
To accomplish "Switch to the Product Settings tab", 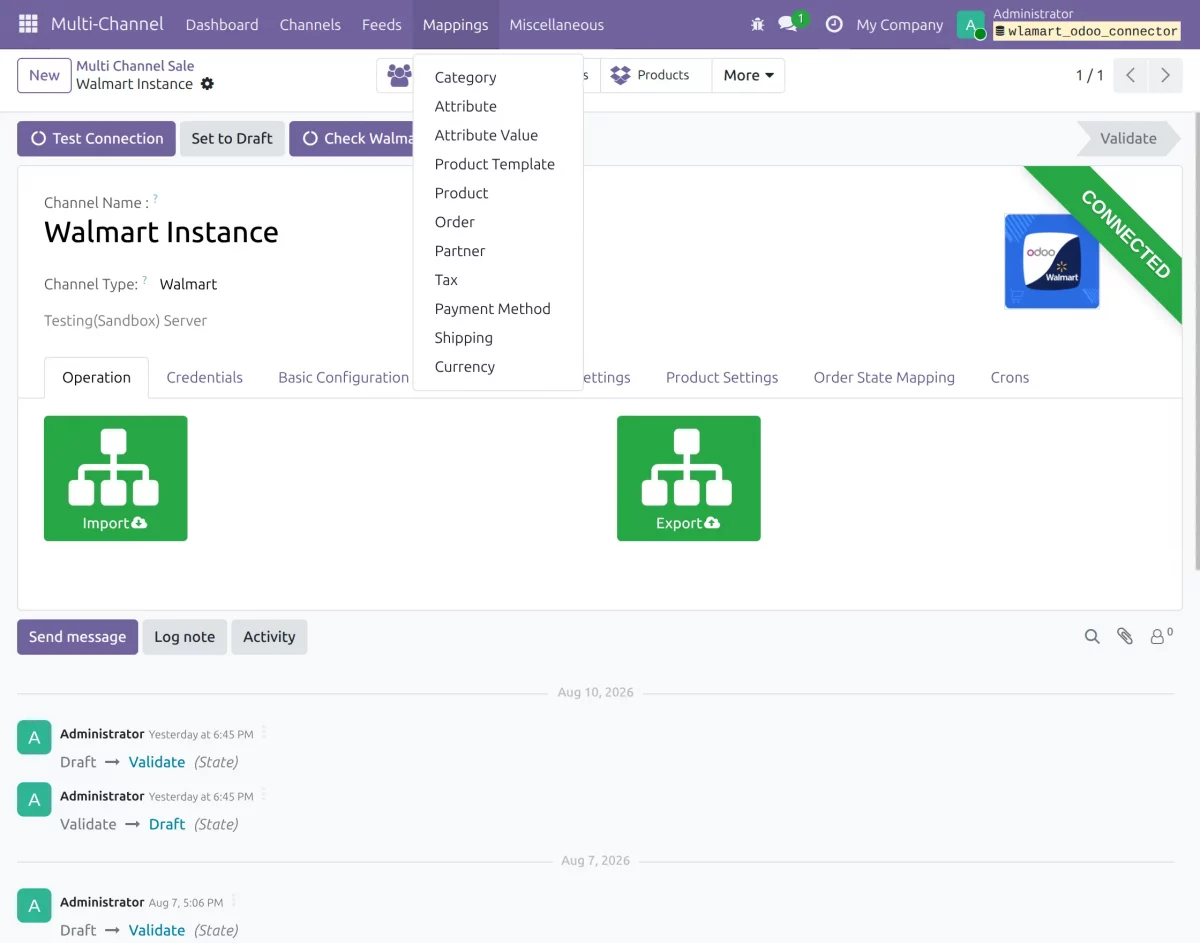I will pos(722,377).
